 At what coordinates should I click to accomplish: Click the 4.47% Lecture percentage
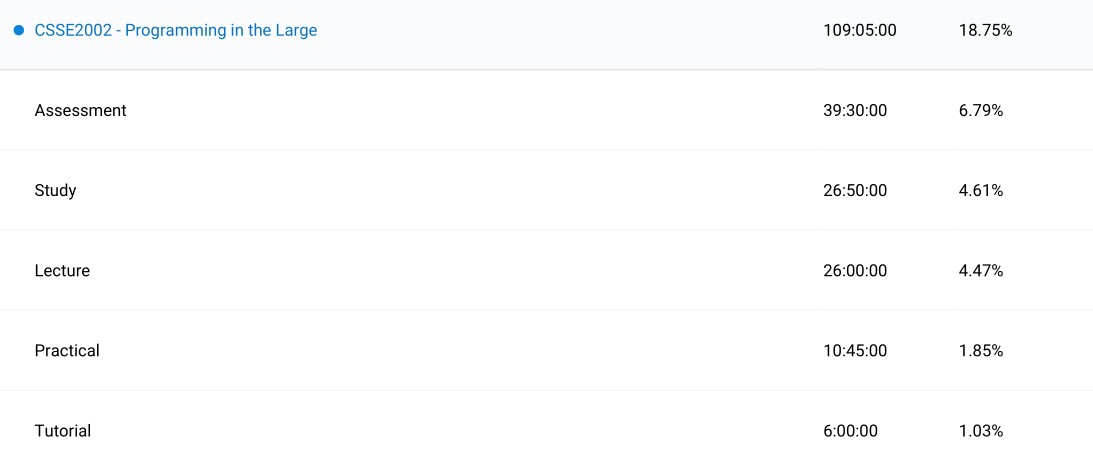coord(980,271)
